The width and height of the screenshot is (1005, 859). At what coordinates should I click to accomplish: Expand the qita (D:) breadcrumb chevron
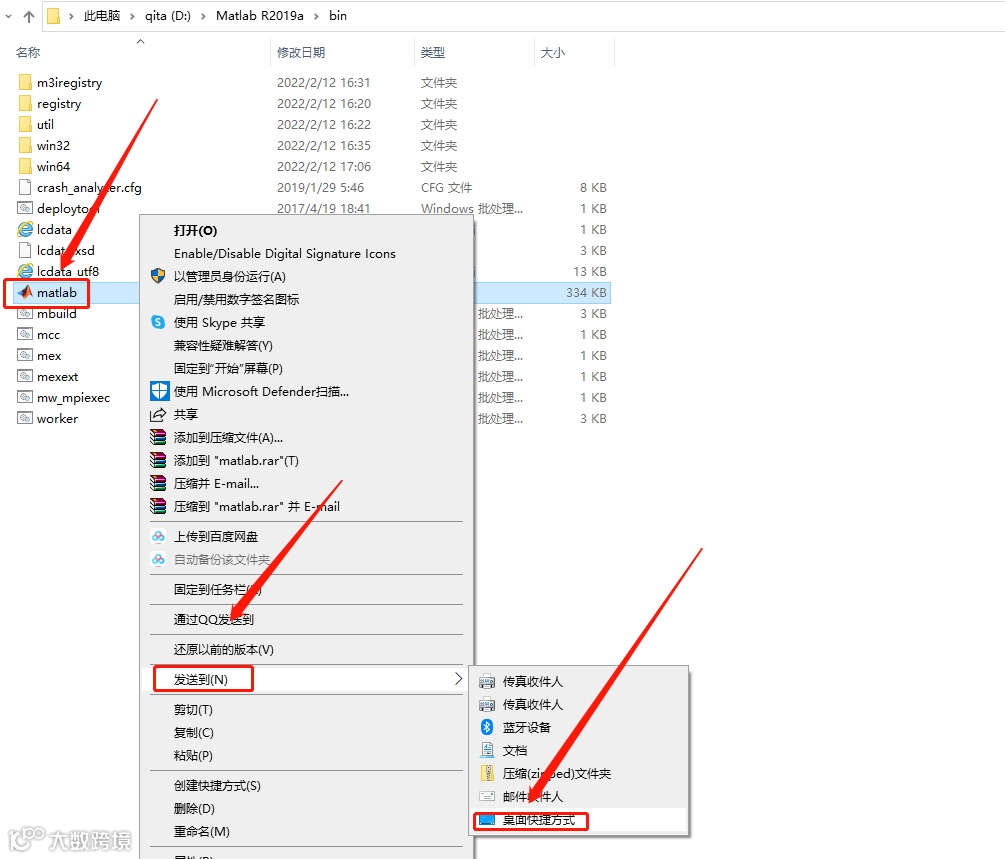coord(203,16)
